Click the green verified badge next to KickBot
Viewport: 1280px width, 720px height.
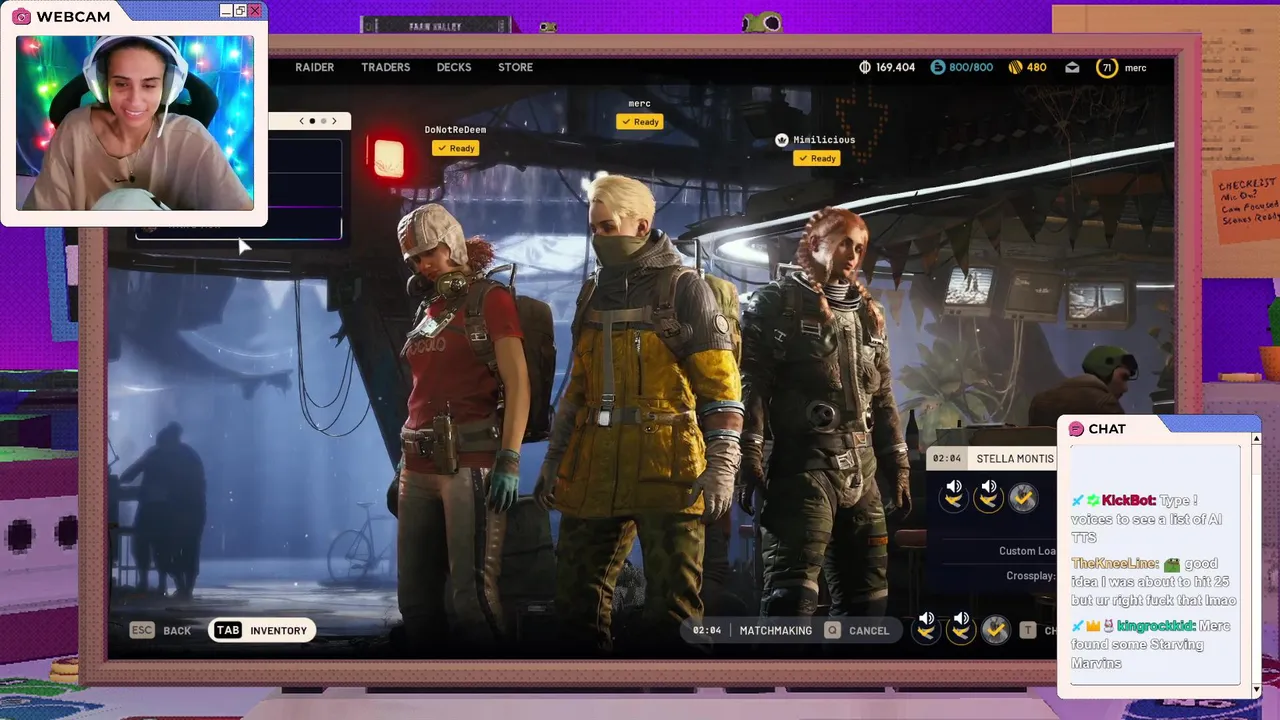(1093, 500)
